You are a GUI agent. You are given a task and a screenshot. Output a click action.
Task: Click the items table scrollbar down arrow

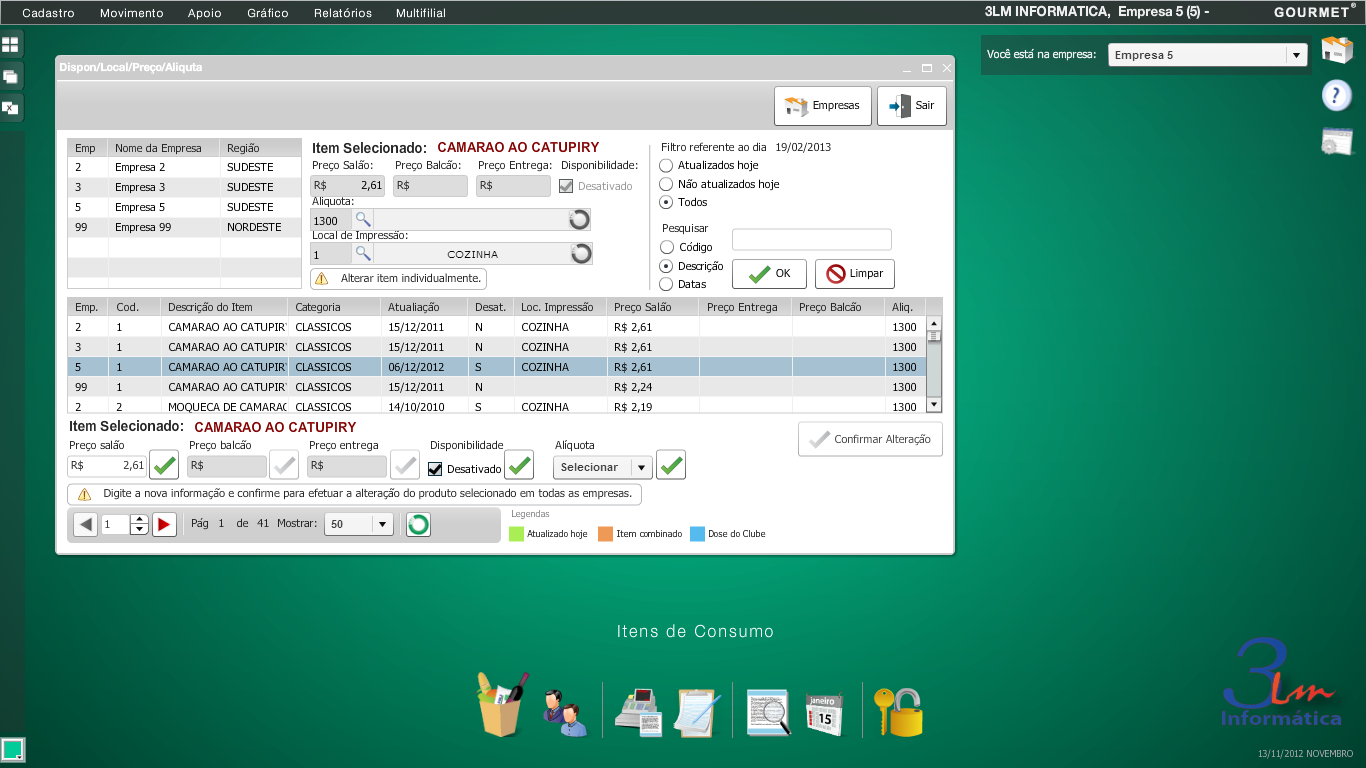934,405
